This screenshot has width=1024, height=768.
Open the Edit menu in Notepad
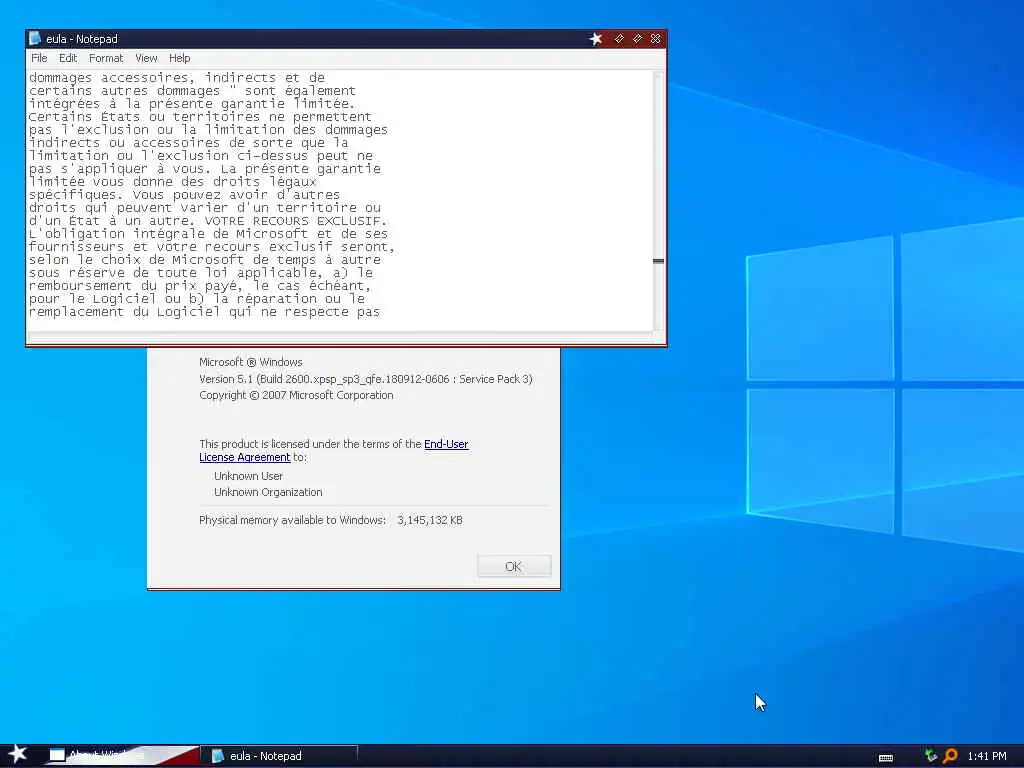click(68, 58)
